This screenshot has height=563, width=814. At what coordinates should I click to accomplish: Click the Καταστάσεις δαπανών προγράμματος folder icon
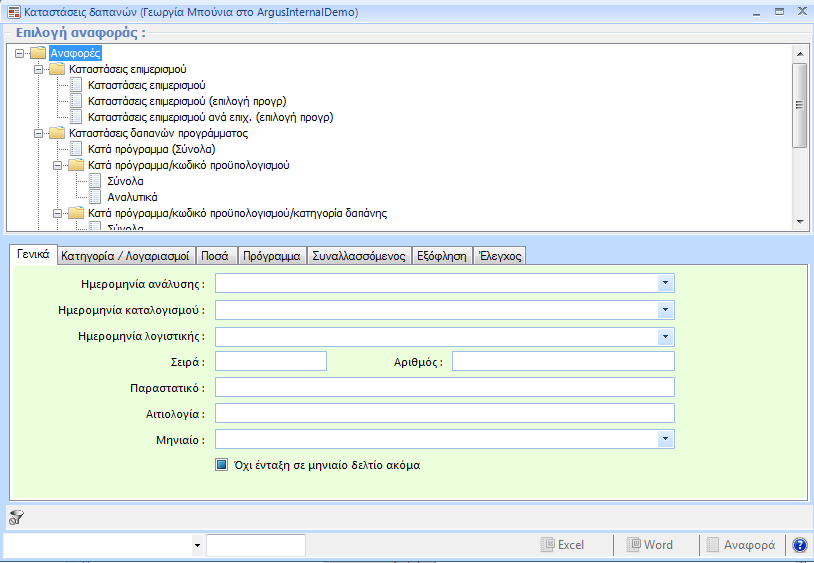(x=57, y=133)
